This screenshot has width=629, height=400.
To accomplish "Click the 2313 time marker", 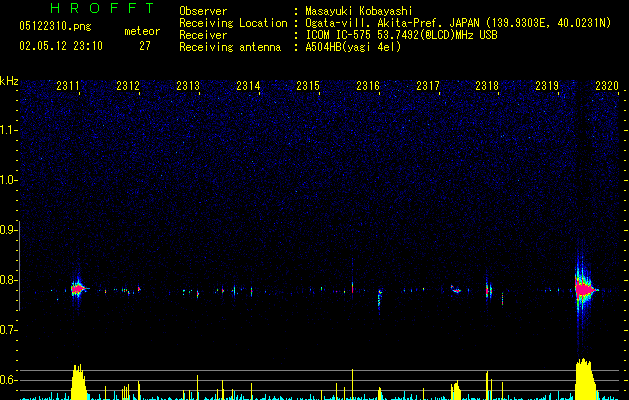I will [x=188, y=85].
